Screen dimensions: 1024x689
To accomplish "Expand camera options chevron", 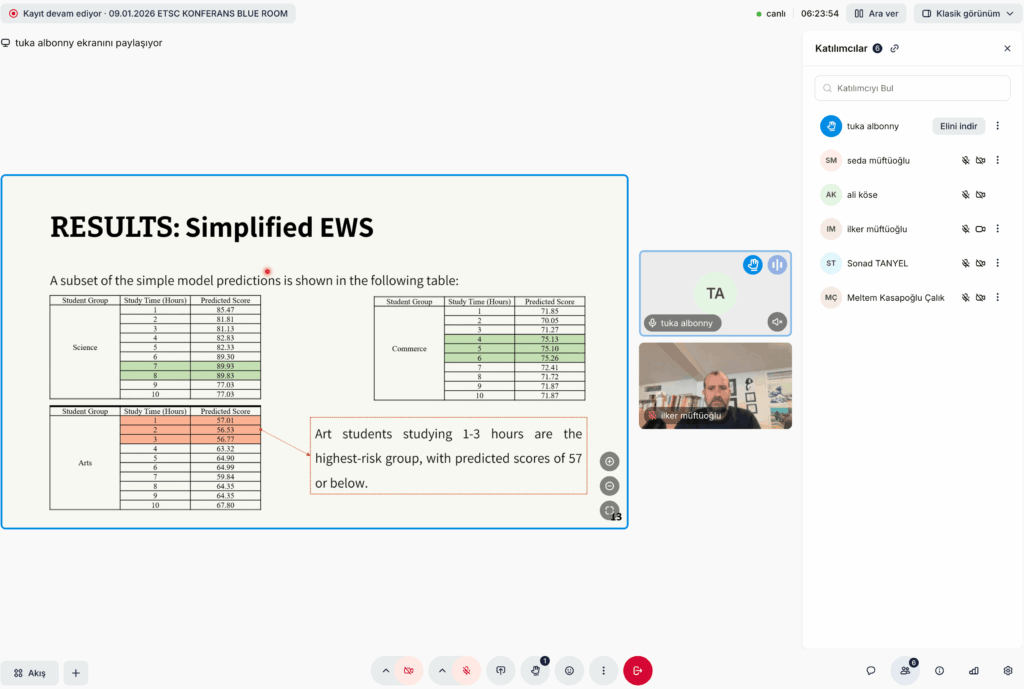I will (x=385, y=671).
